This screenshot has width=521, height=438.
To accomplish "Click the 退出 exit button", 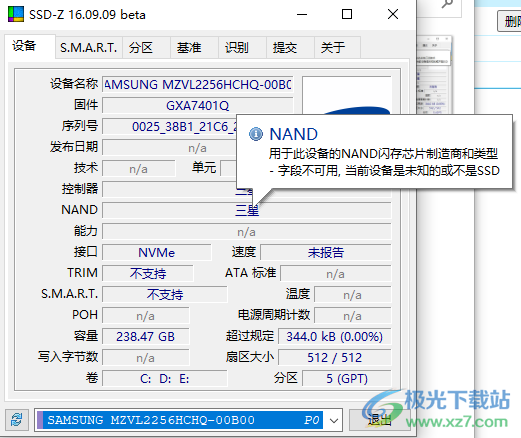I will pyautogui.click(x=379, y=420).
